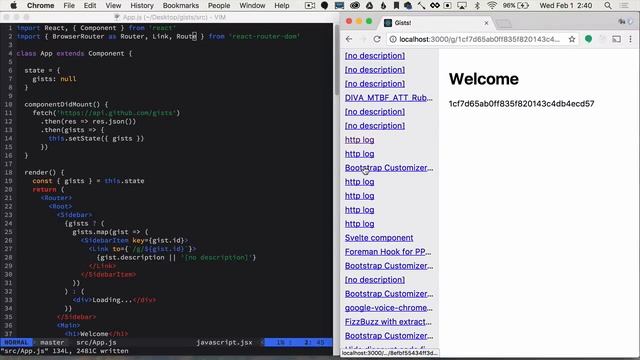Open Spotlight search
Screen dimensions: 640x360
coord(608,5)
